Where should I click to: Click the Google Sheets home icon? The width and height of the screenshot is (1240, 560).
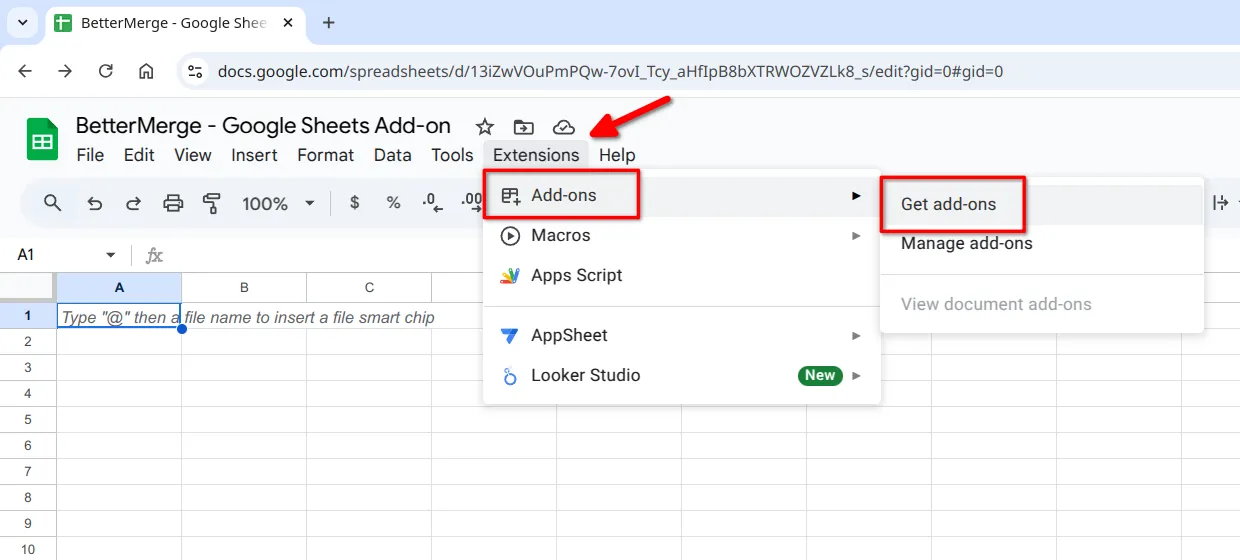42,139
